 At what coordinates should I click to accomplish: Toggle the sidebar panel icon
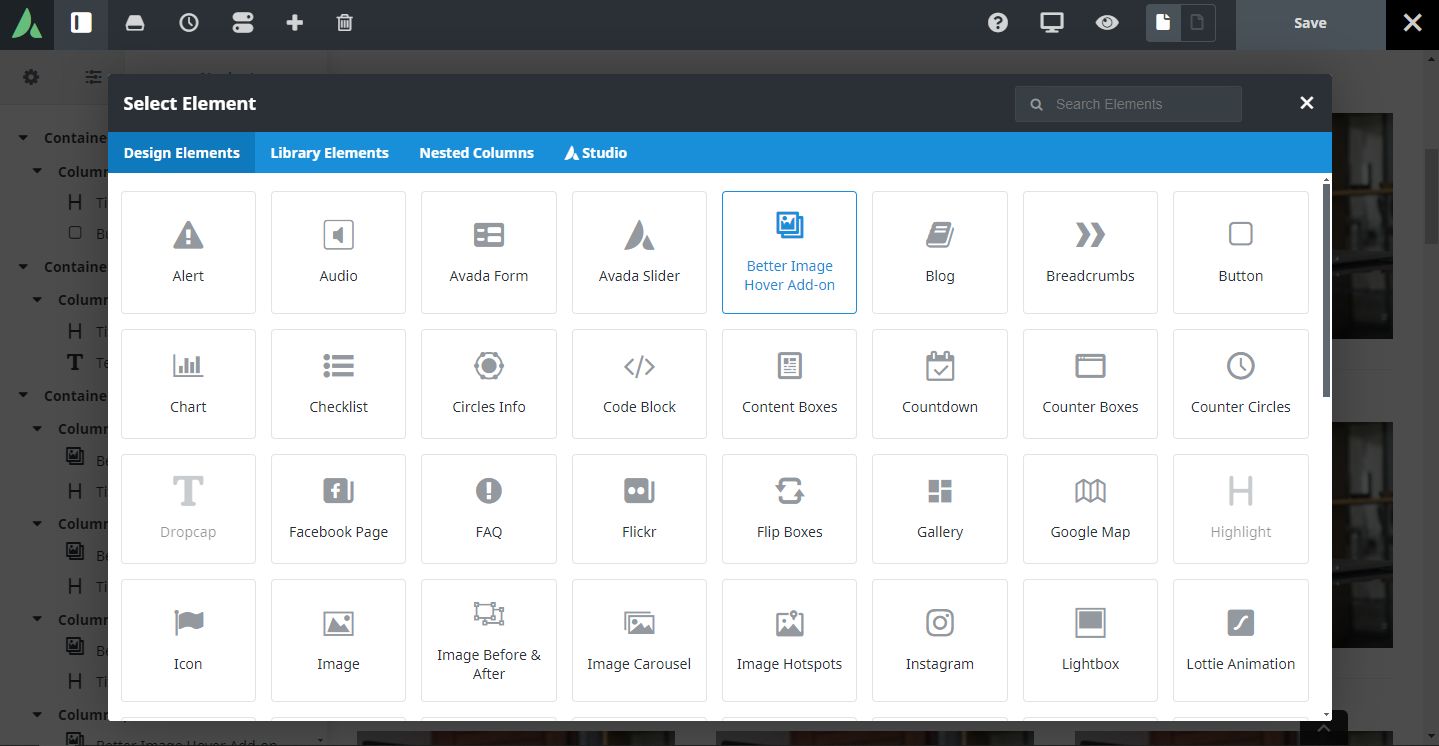81,23
